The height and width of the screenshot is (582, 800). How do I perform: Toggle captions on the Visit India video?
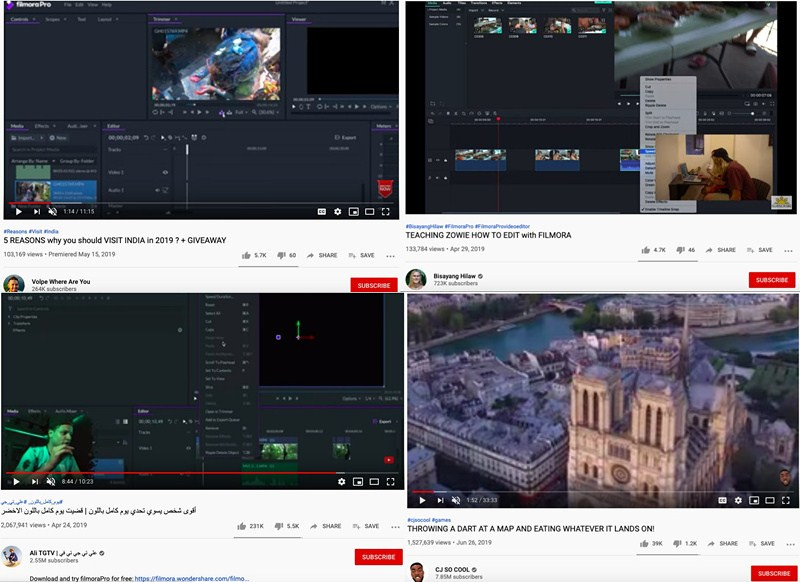[x=321, y=211]
